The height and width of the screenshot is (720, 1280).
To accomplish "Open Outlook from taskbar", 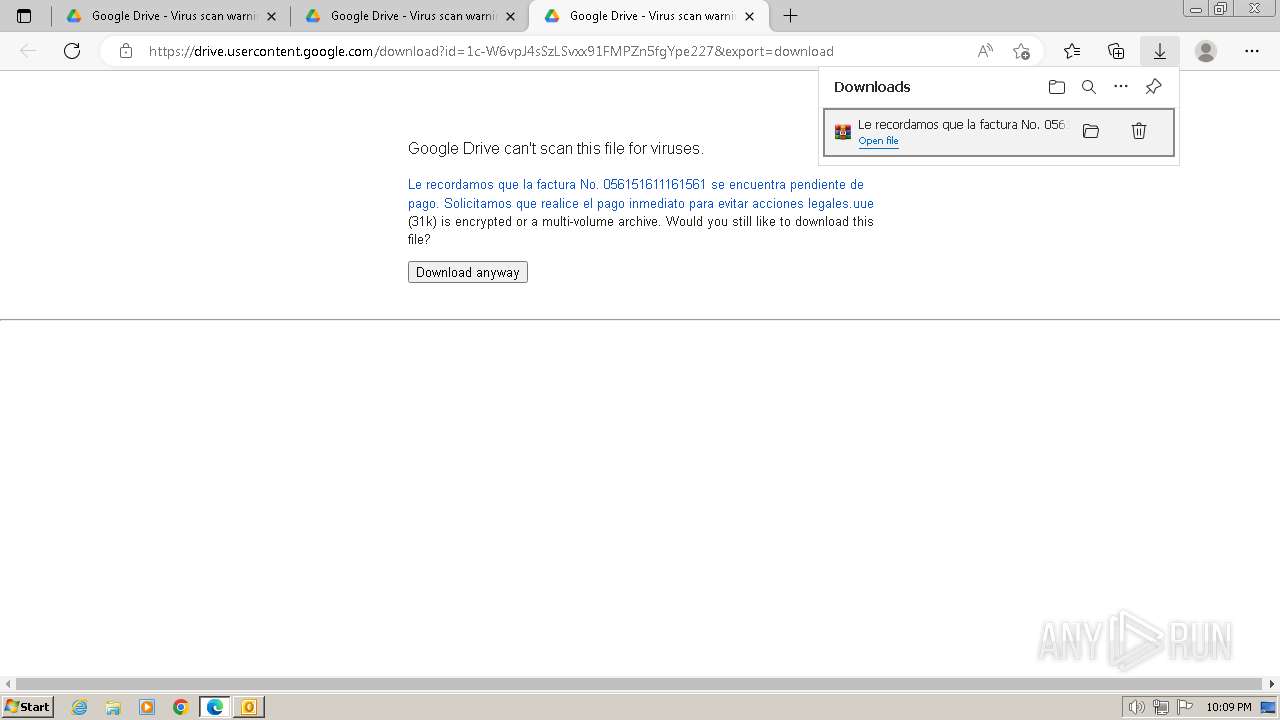I will [x=248, y=707].
